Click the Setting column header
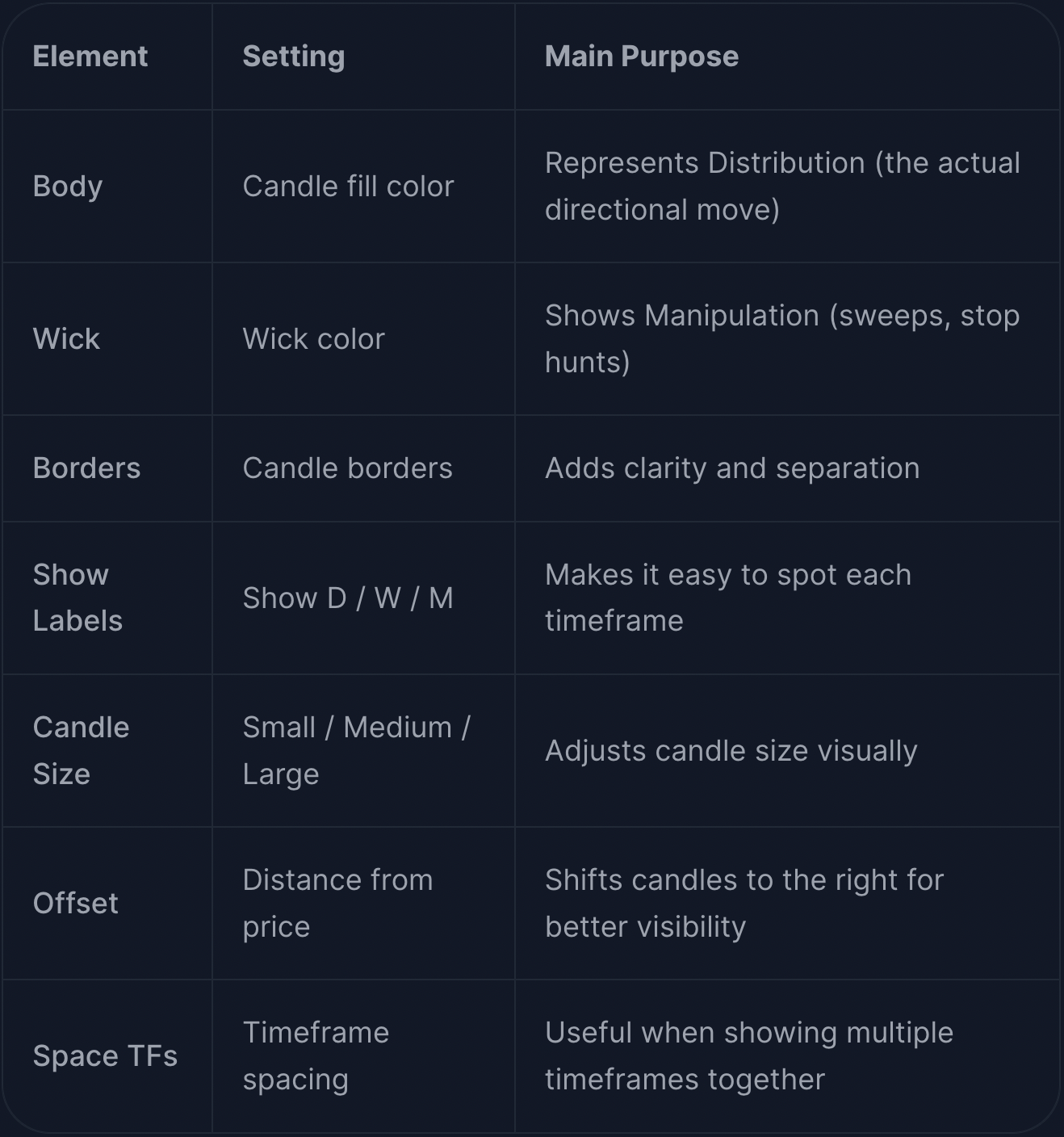The image size is (1064, 1137). pos(294,57)
